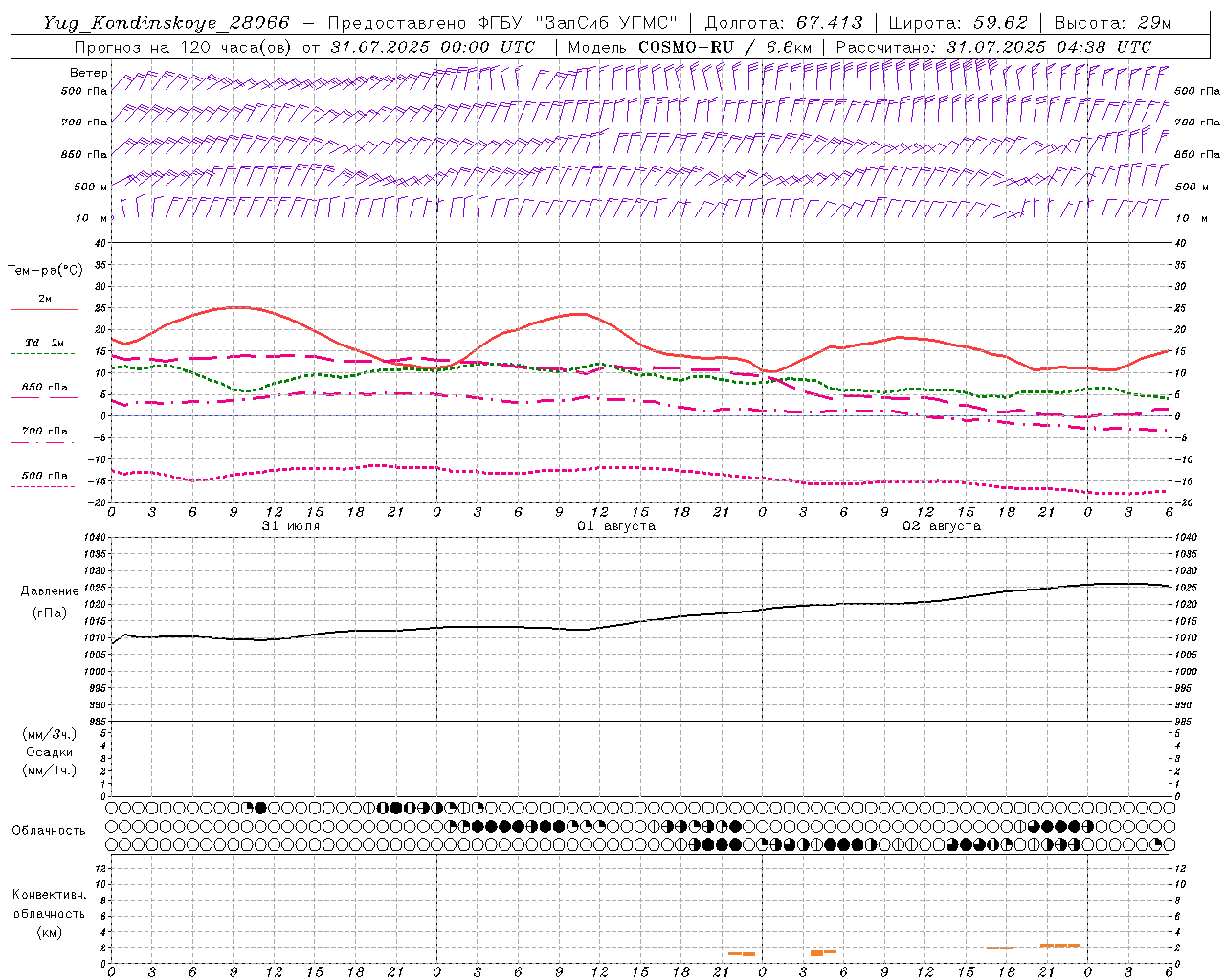Click the (мм/3ч.) precipitation unit label
This screenshot has height=980, width=1225.
[x=50, y=734]
